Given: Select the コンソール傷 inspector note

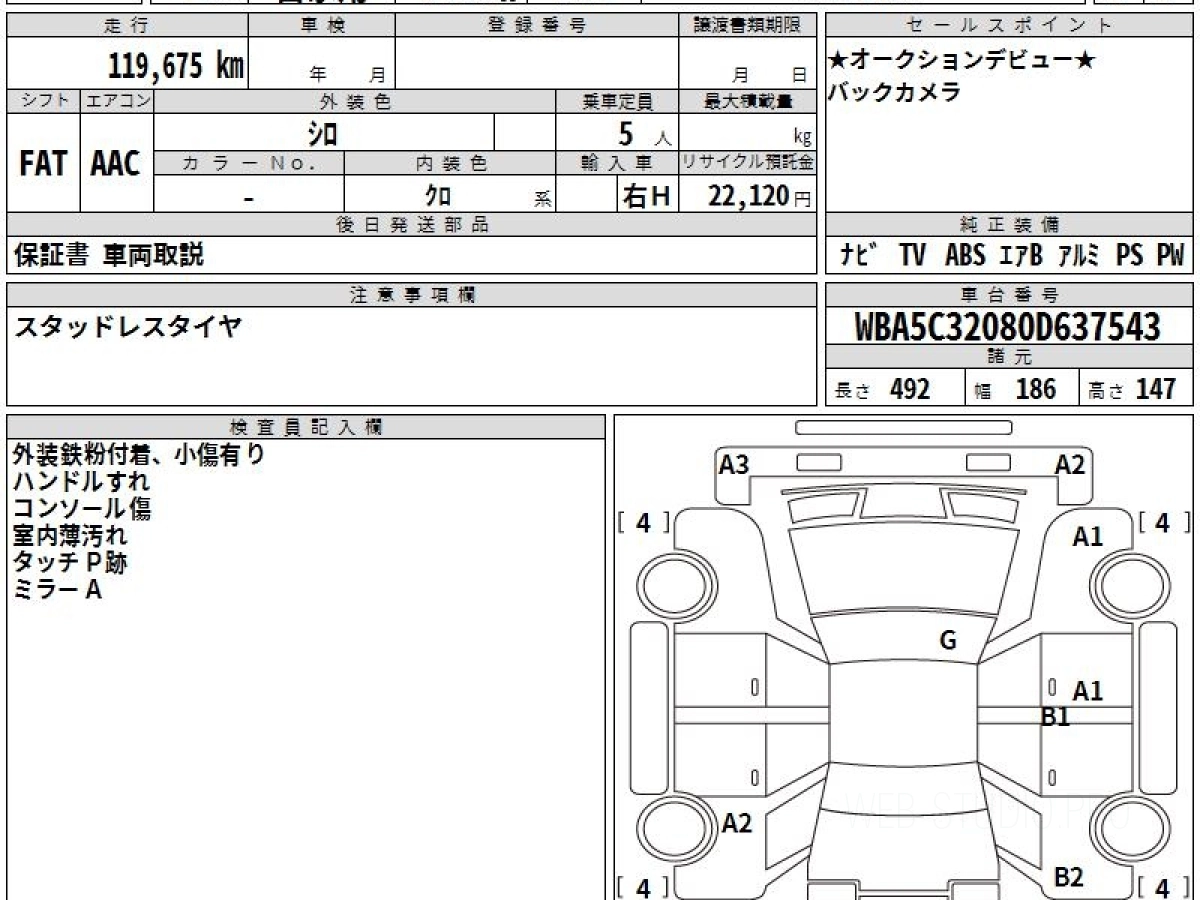Looking at the screenshot, I should pos(81,509).
